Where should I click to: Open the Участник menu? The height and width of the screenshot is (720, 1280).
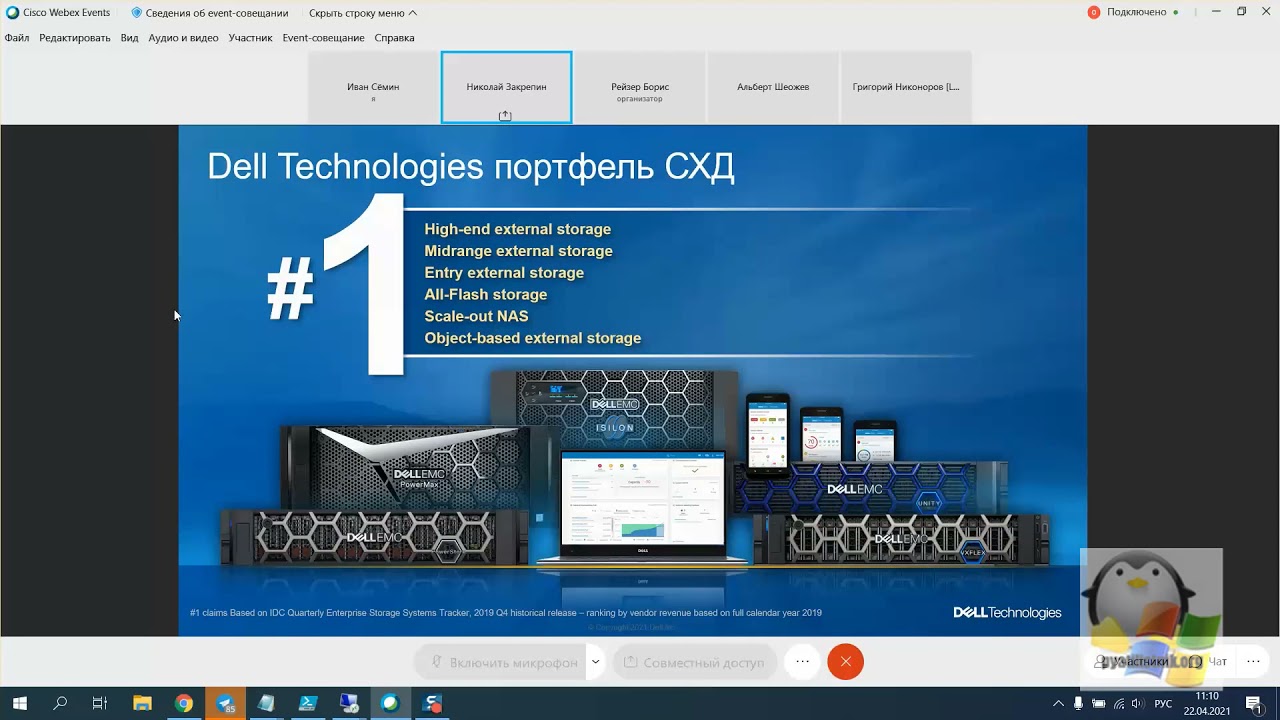tap(250, 38)
